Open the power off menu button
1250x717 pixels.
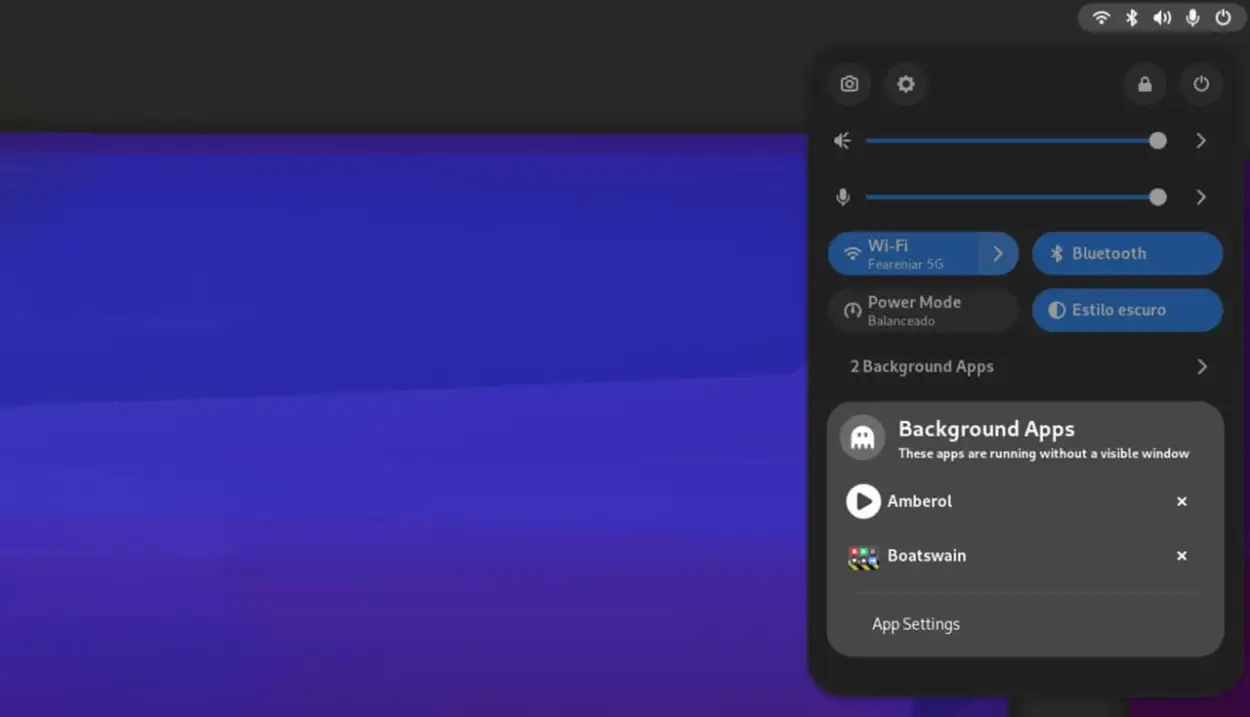tap(1201, 84)
